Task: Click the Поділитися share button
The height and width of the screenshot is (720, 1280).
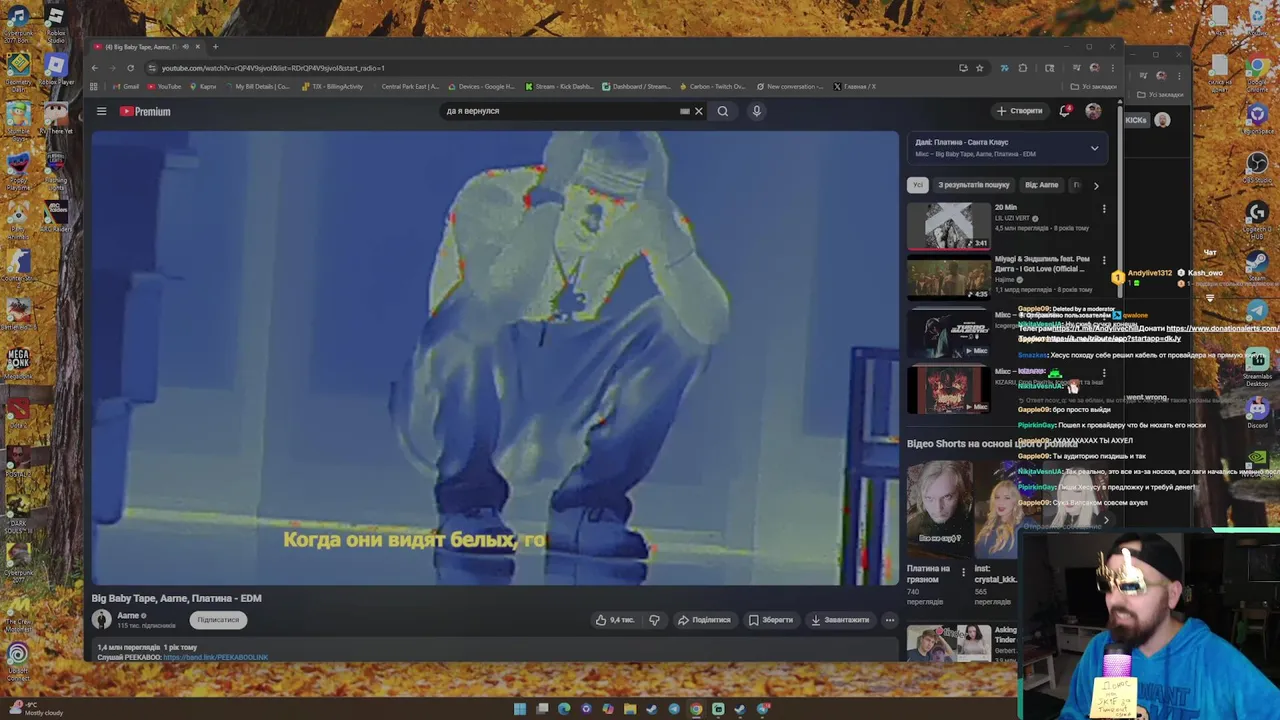Action: (704, 620)
